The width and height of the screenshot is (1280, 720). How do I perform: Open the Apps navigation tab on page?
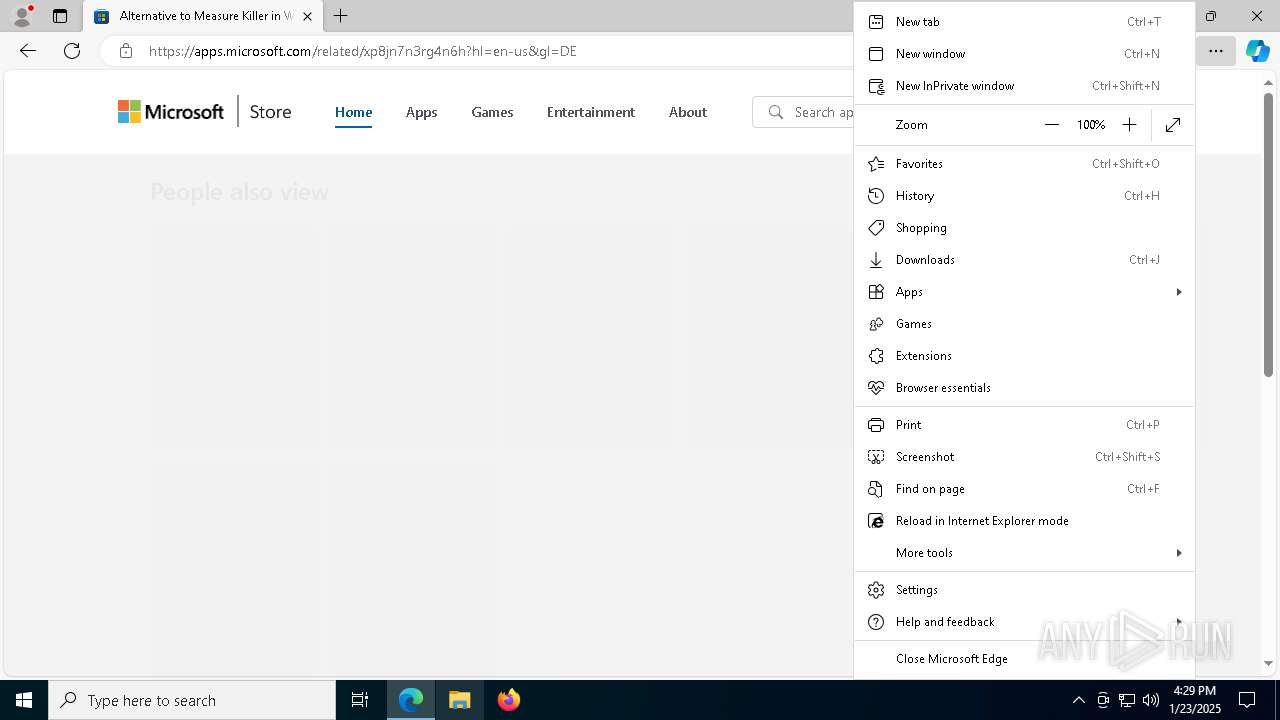pyautogui.click(x=421, y=112)
